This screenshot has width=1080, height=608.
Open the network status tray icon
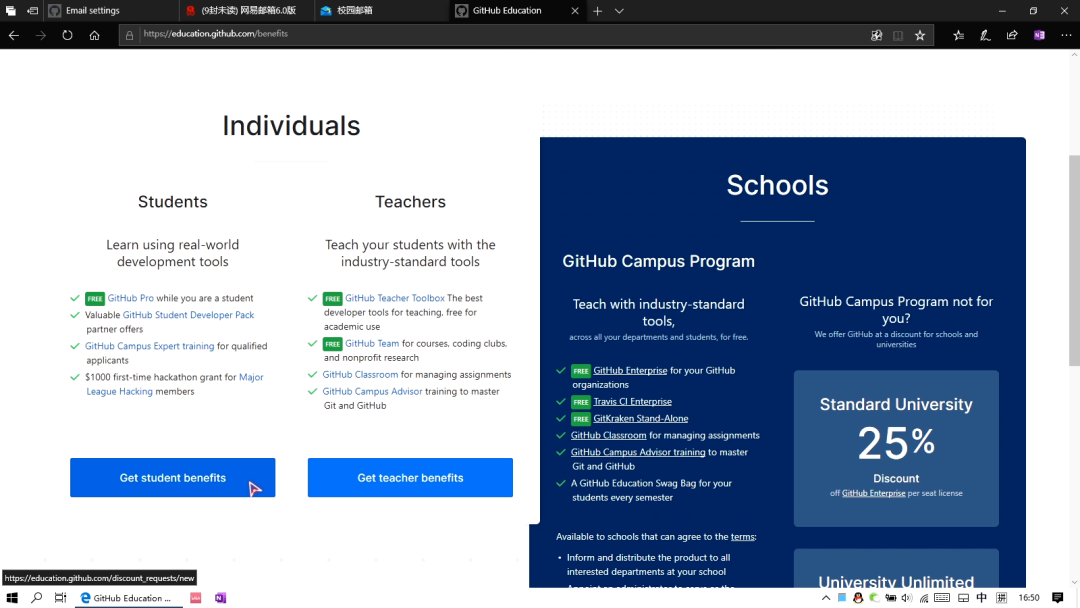pyautogui.click(x=924, y=598)
